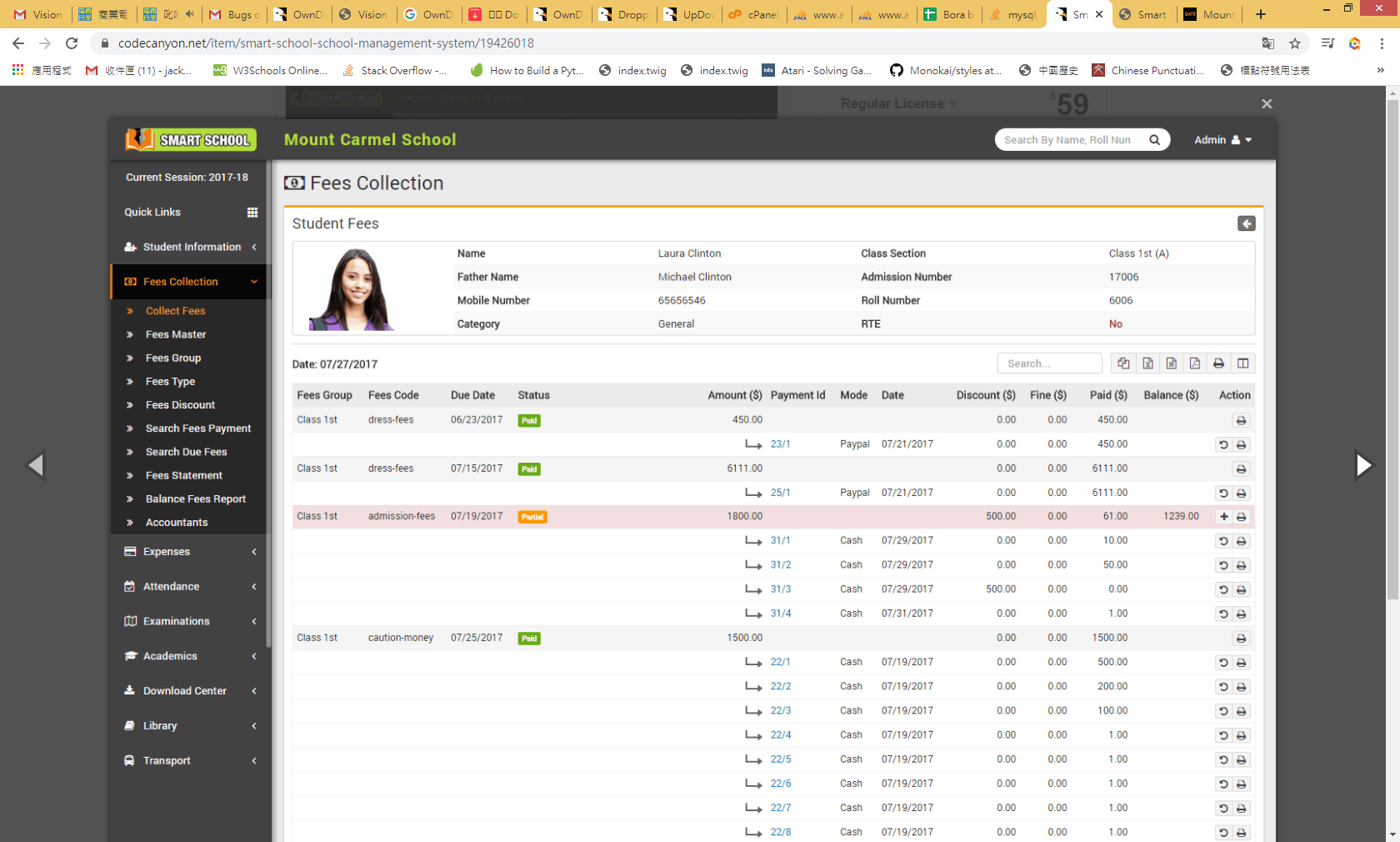
Task: Expand the Examinations sidebar section
Action: pyautogui.click(x=192, y=621)
